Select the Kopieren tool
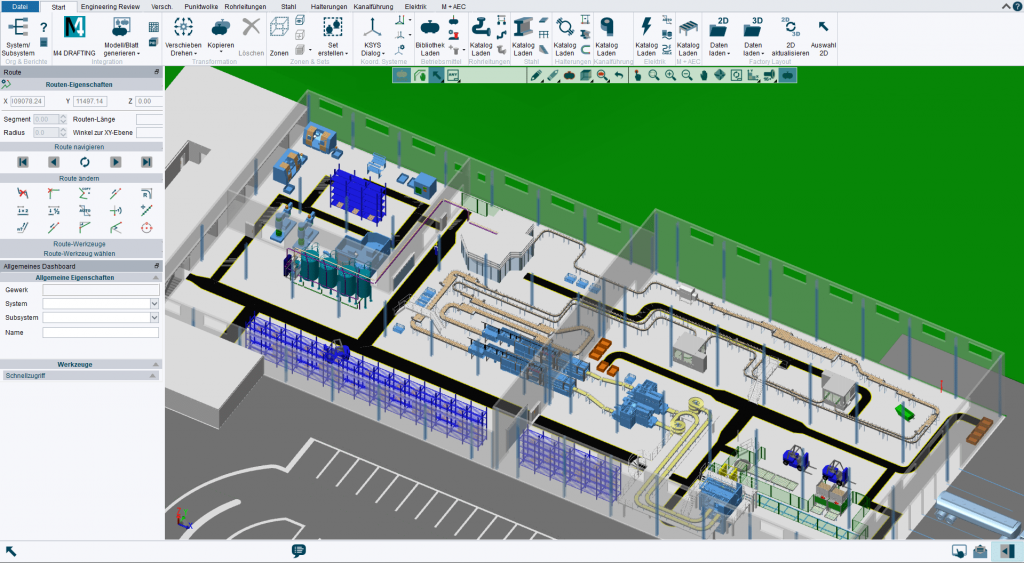The height and width of the screenshot is (563, 1024). coord(221,37)
